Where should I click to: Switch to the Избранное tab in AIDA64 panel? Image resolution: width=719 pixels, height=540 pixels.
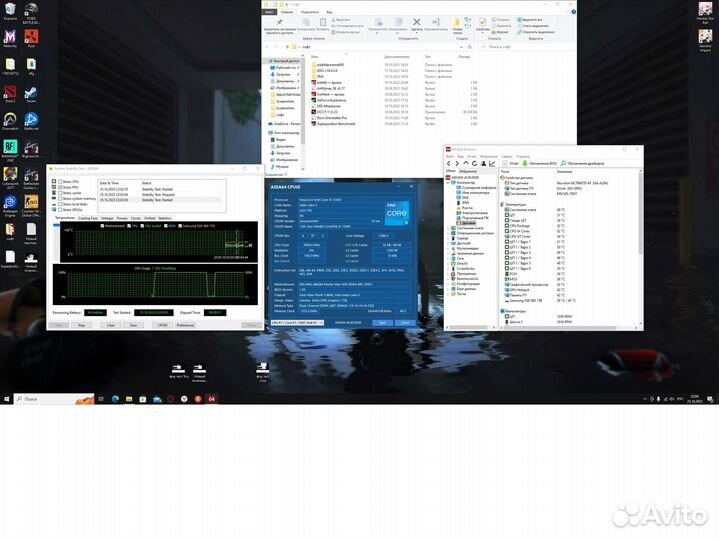click(x=468, y=171)
